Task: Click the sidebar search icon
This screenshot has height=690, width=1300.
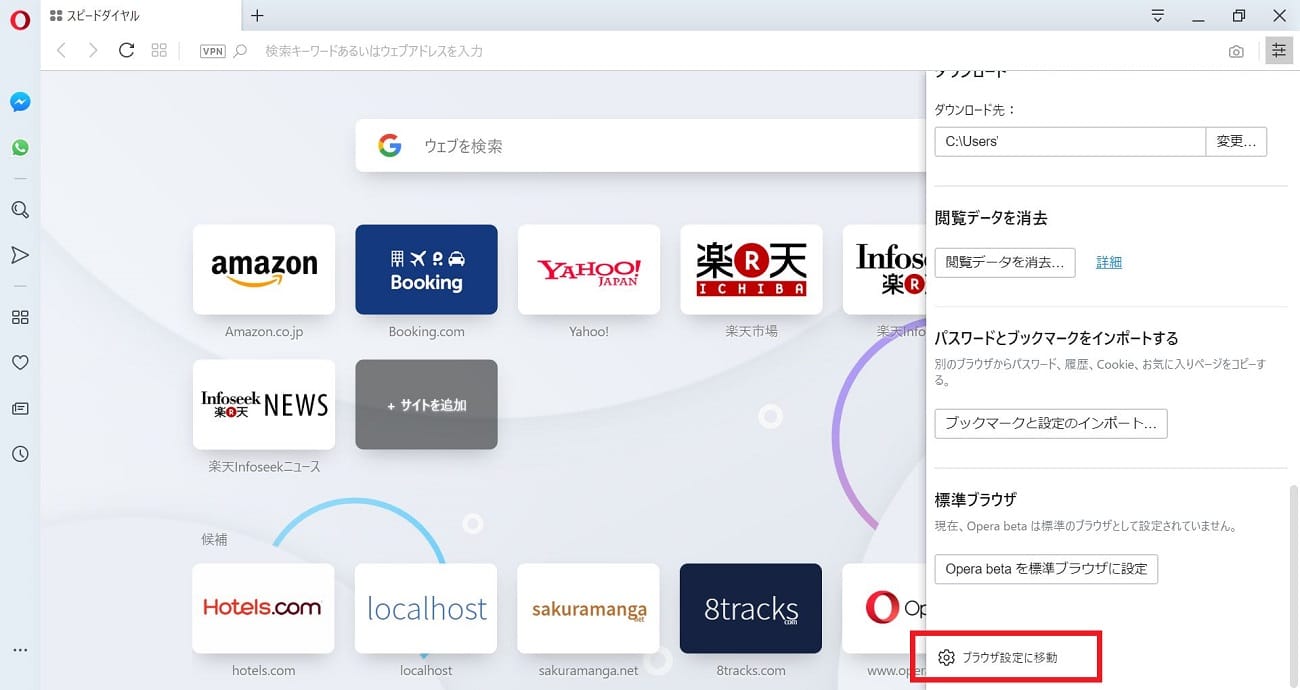Action: (x=20, y=210)
